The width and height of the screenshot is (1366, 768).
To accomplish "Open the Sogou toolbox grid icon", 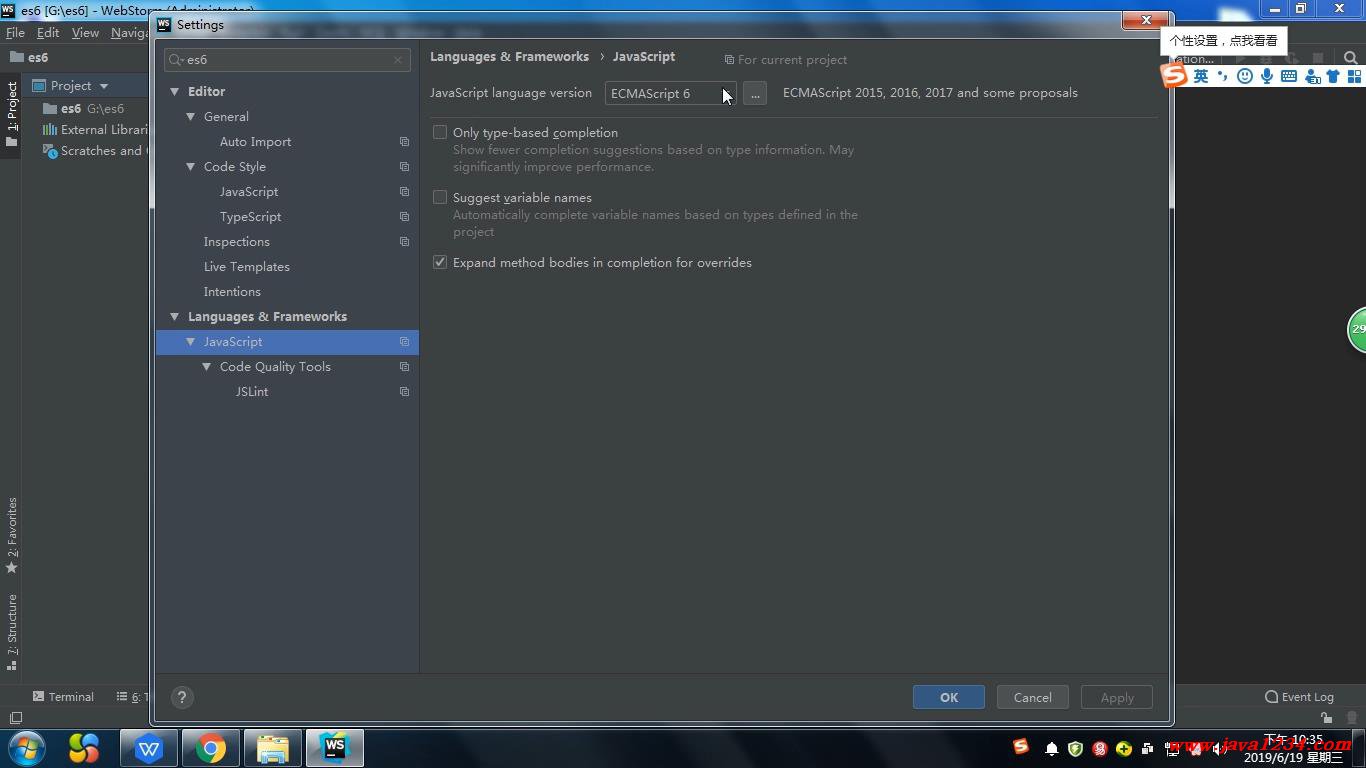I will coord(1355,76).
